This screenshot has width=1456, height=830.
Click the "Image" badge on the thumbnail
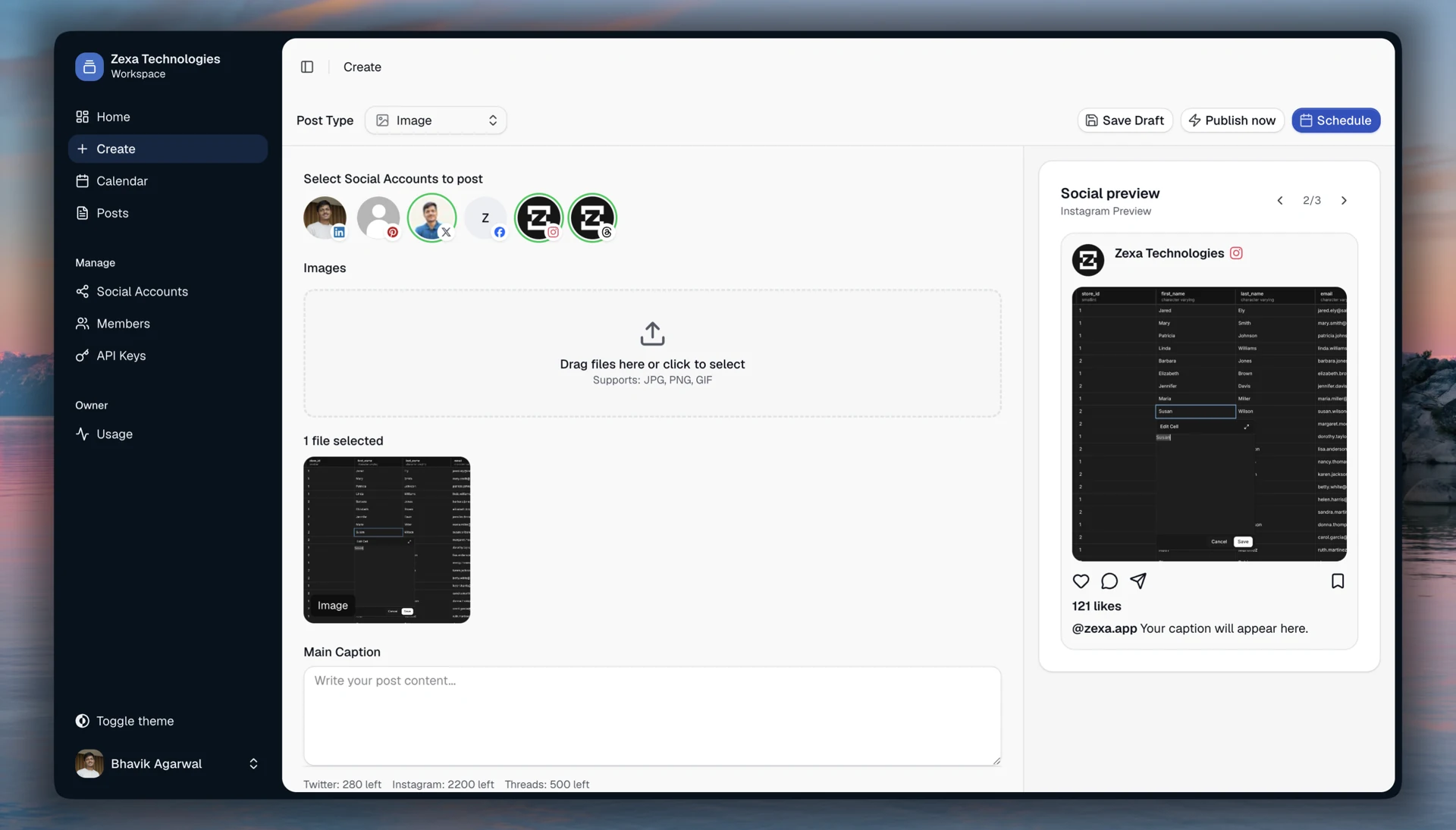click(x=332, y=605)
